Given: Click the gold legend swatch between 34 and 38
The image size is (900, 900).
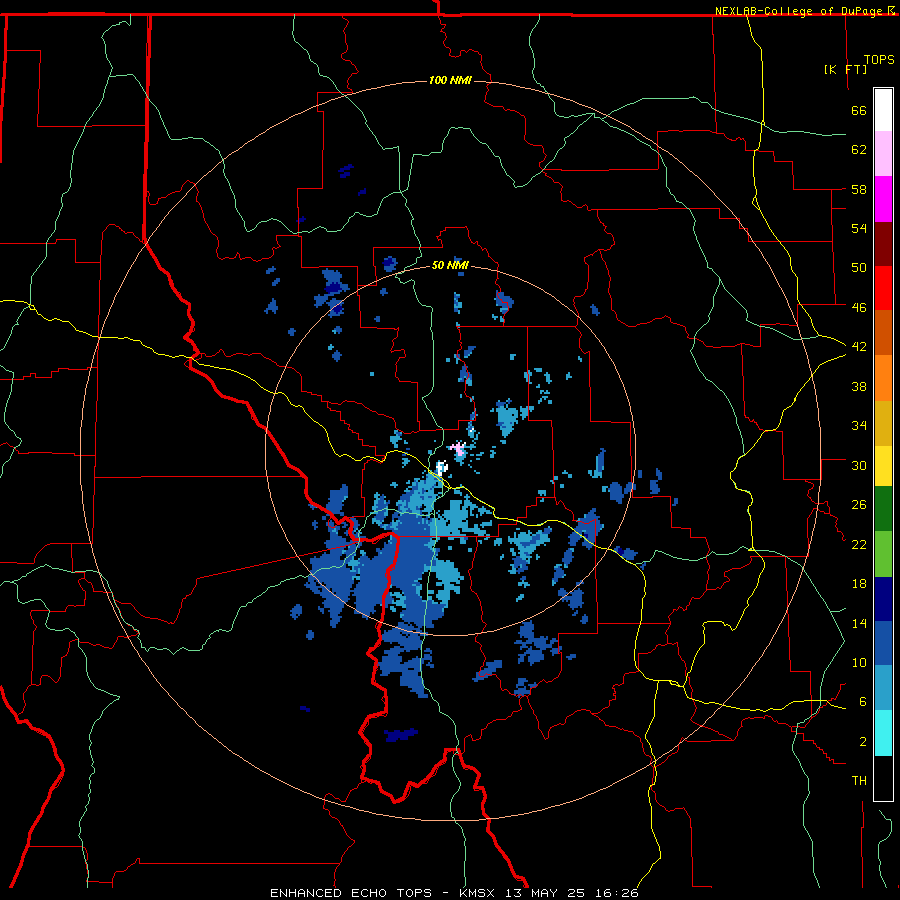Looking at the screenshot, I should point(883,423).
